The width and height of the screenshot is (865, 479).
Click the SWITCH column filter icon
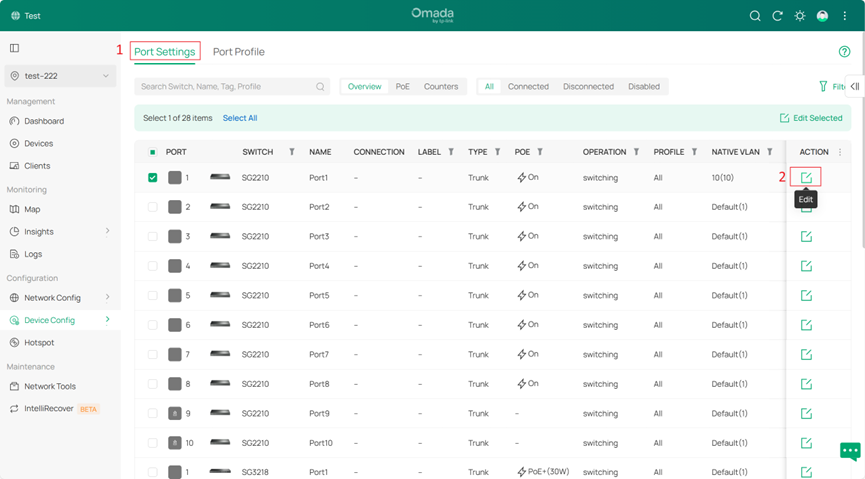click(x=292, y=152)
